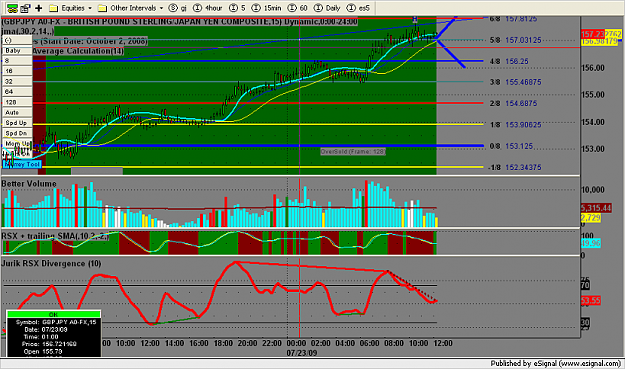Select the 128 frame button

click(x=17, y=102)
